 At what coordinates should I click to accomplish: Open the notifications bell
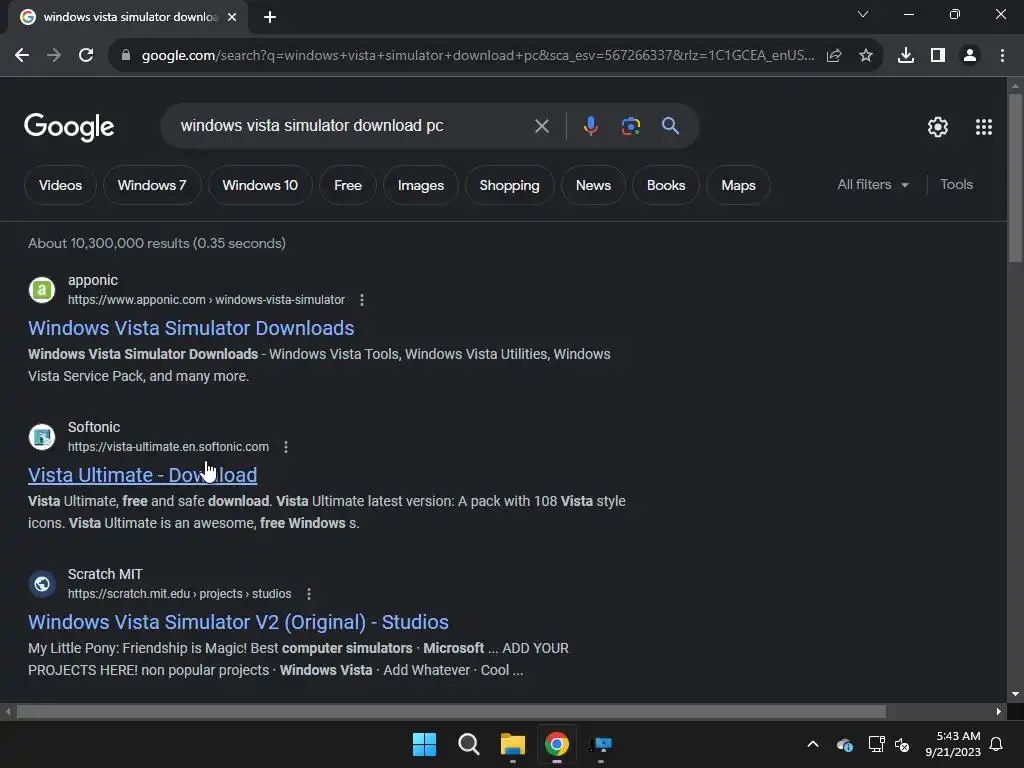pyautogui.click(x=997, y=744)
